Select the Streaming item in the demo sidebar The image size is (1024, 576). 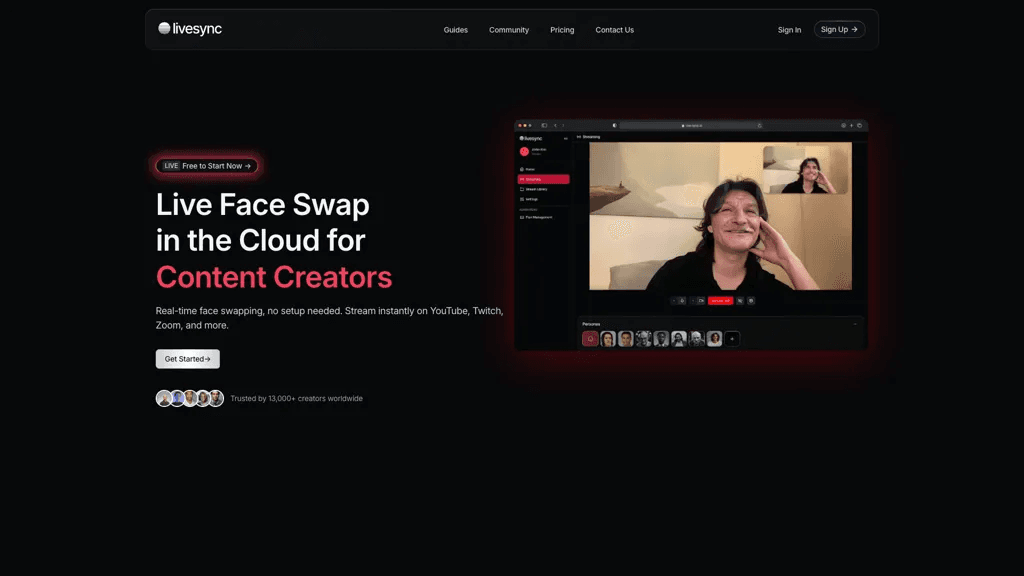pos(543,179)
